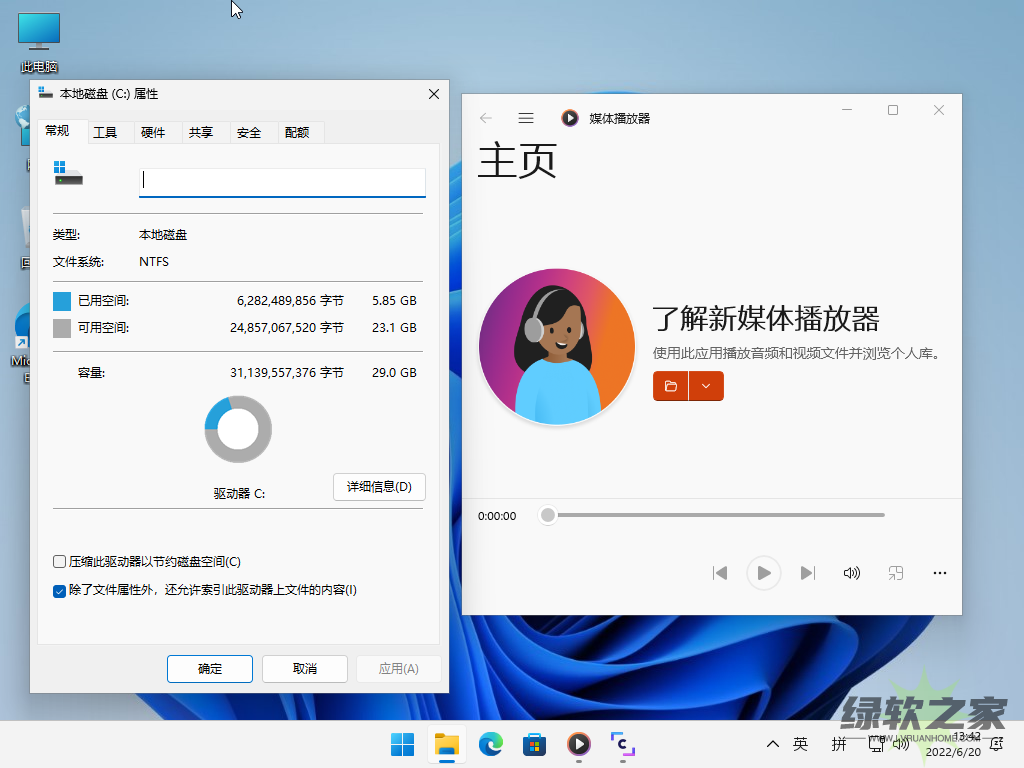Skip to previous track in media player
Viewport: 1024px width, 768px height.
tap(719, 573)
